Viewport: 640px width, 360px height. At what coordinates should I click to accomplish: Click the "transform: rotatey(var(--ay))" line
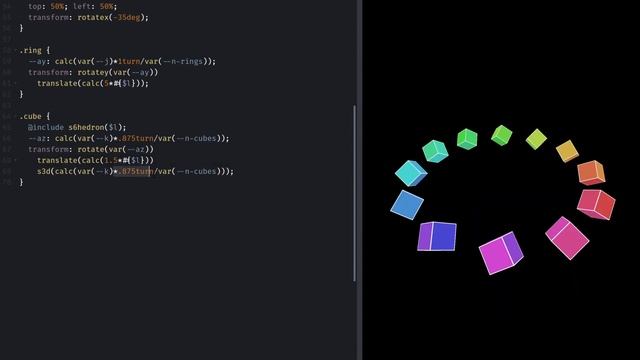pos(93,72)
